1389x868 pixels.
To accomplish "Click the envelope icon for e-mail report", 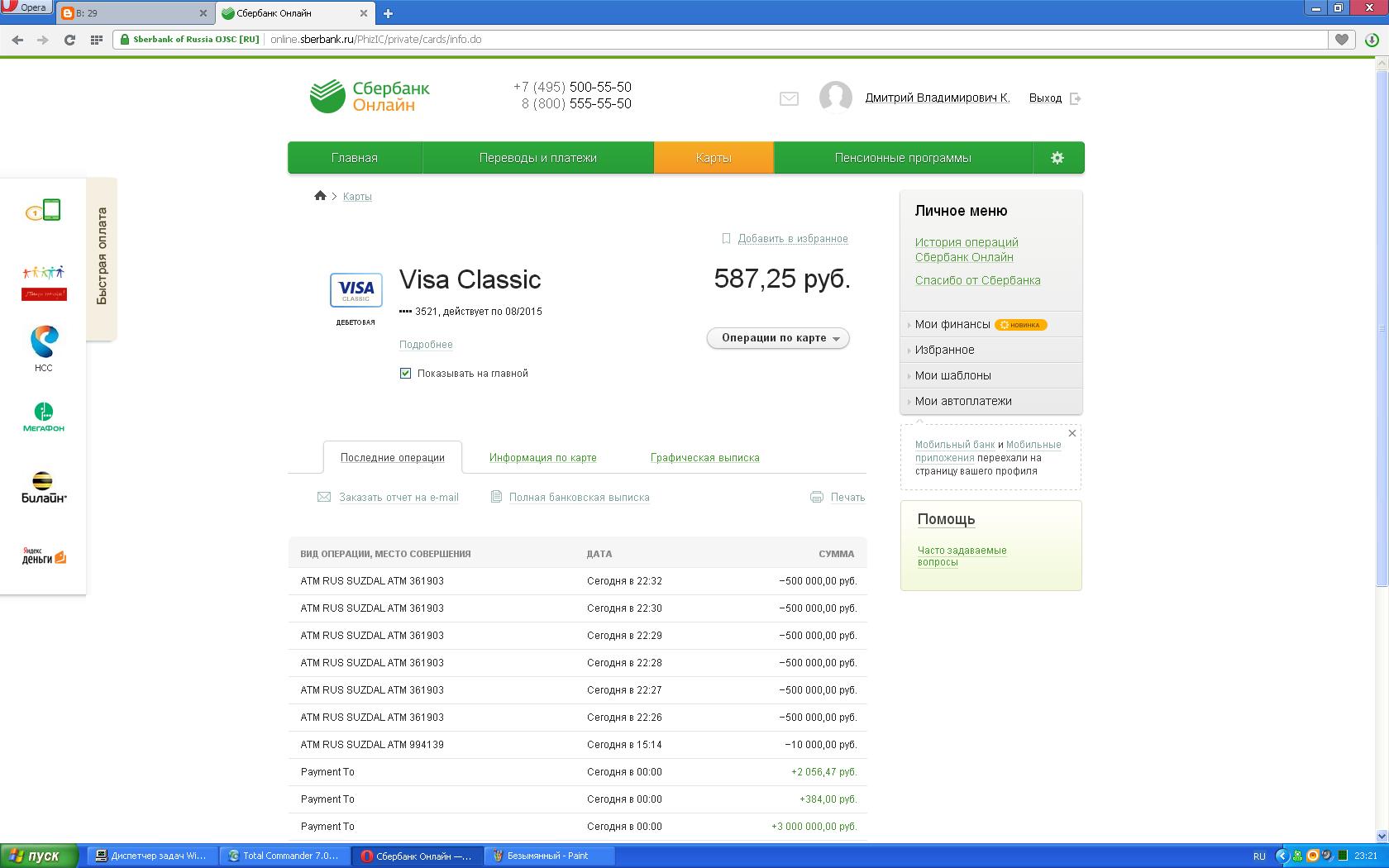I will tap(324, 497).
